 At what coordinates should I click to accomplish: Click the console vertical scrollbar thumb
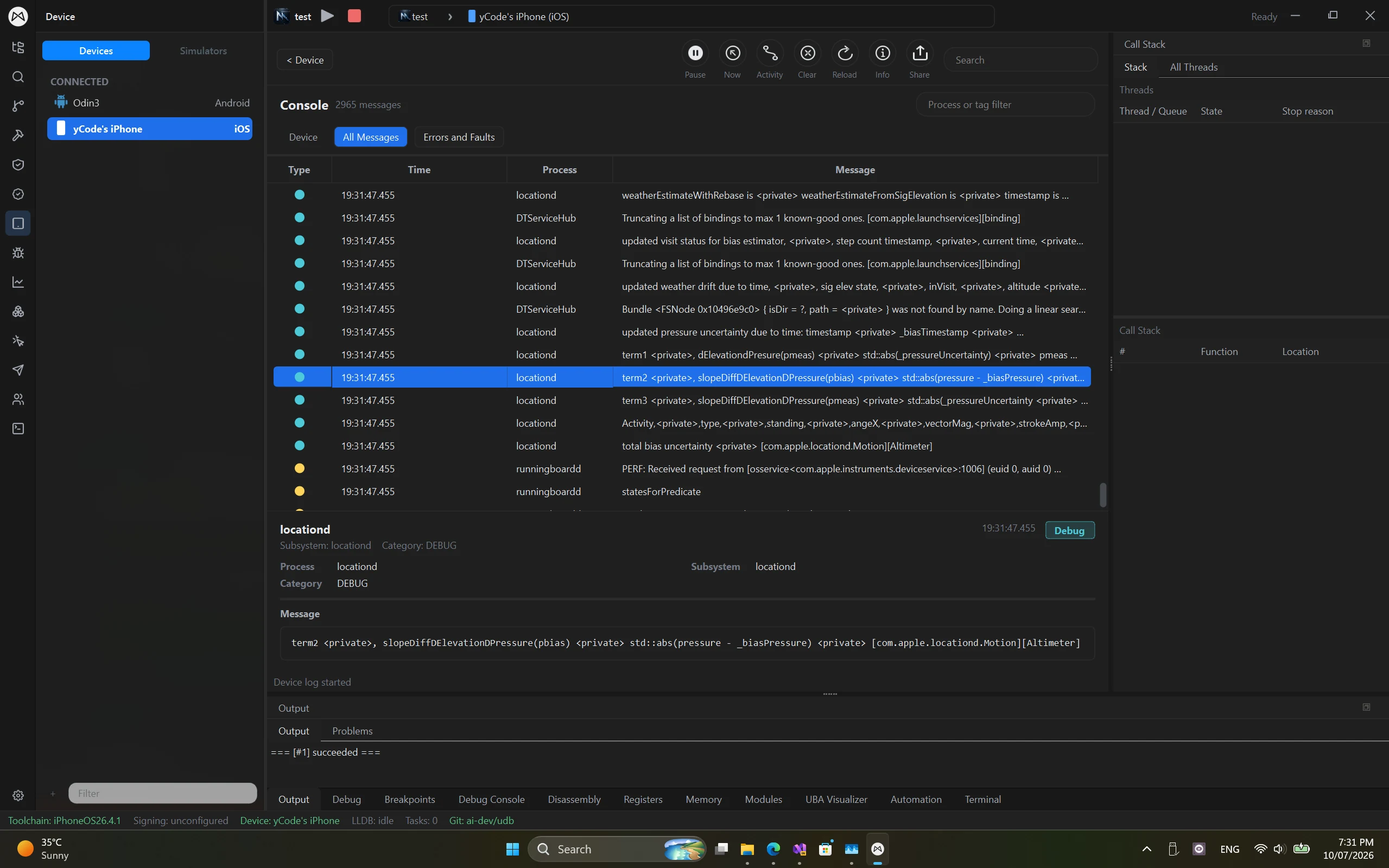(1102, 495)
